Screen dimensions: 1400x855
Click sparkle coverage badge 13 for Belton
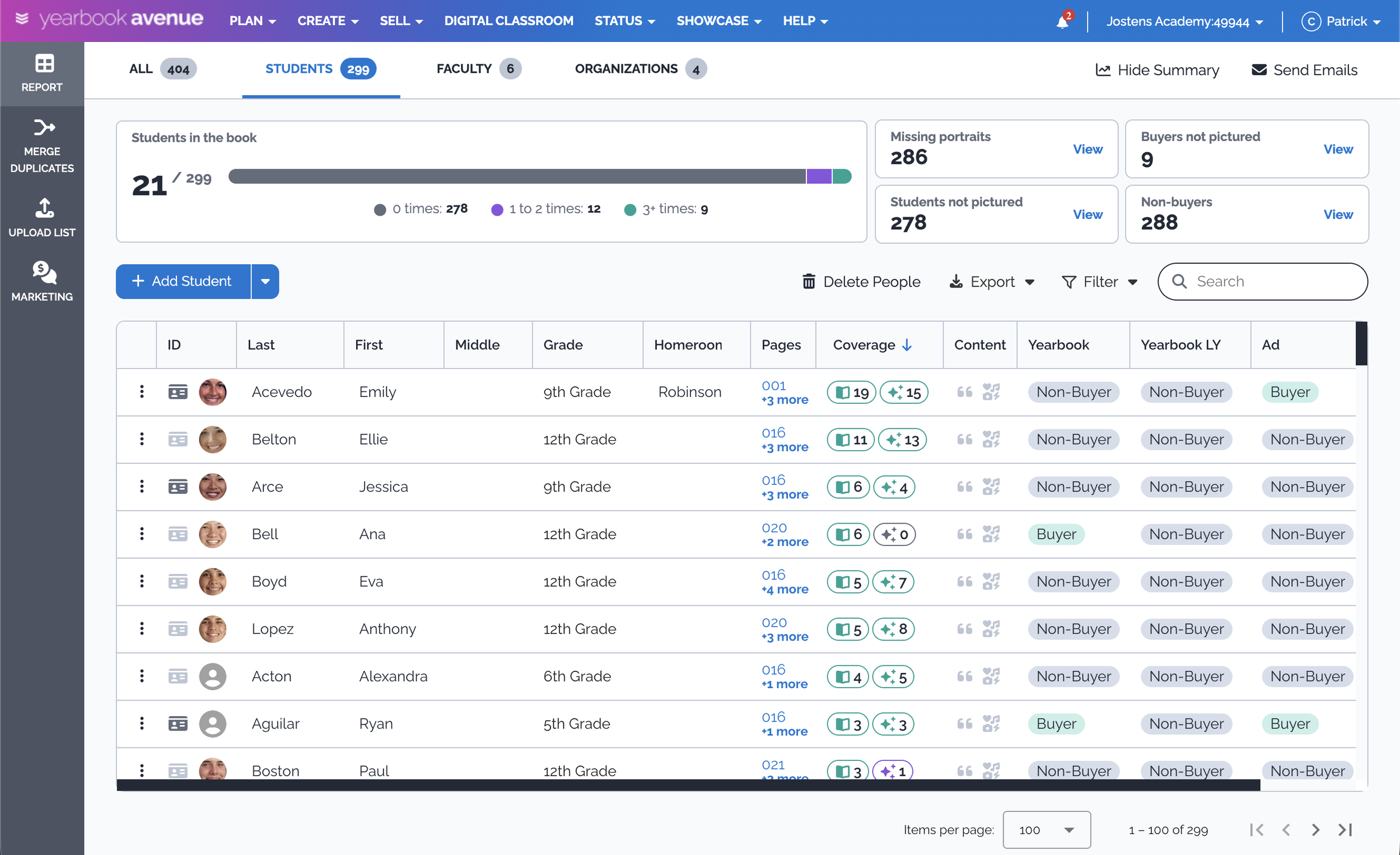902,440
